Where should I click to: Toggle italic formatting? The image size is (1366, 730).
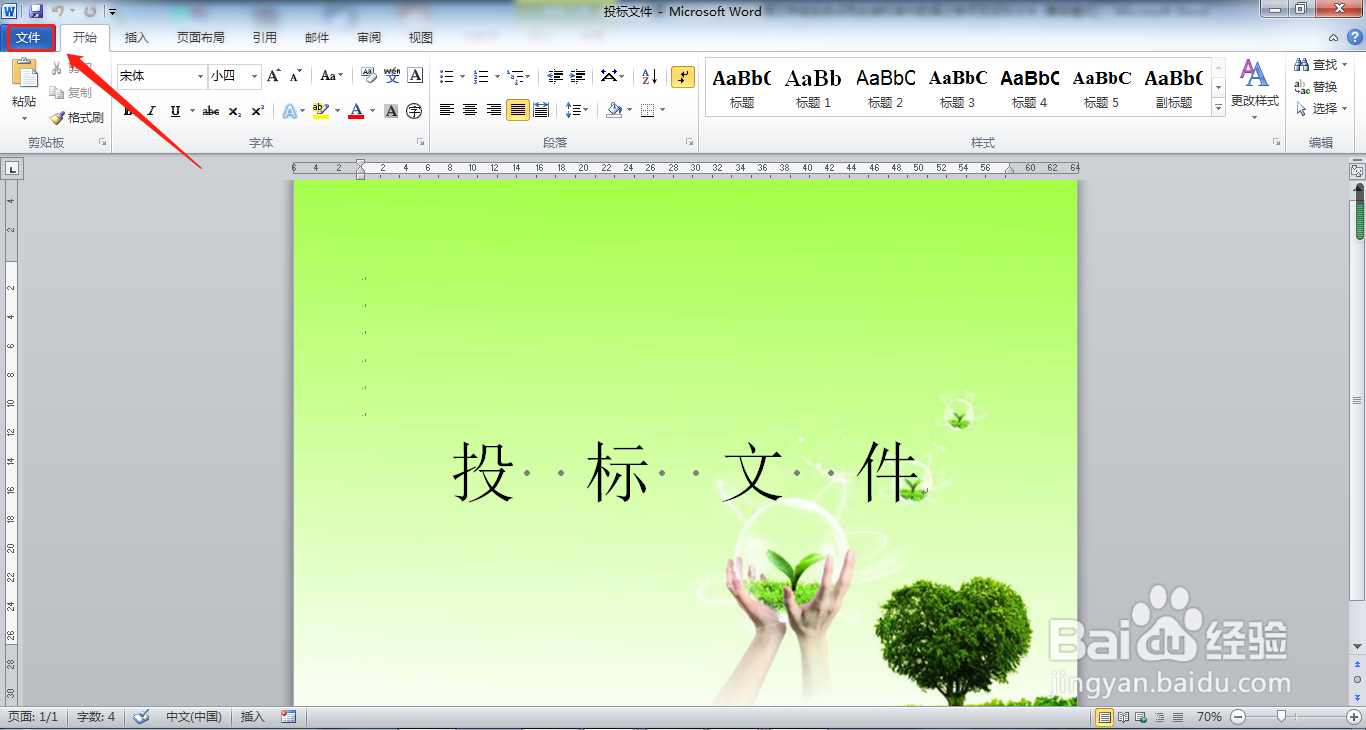tap(152, 110)
